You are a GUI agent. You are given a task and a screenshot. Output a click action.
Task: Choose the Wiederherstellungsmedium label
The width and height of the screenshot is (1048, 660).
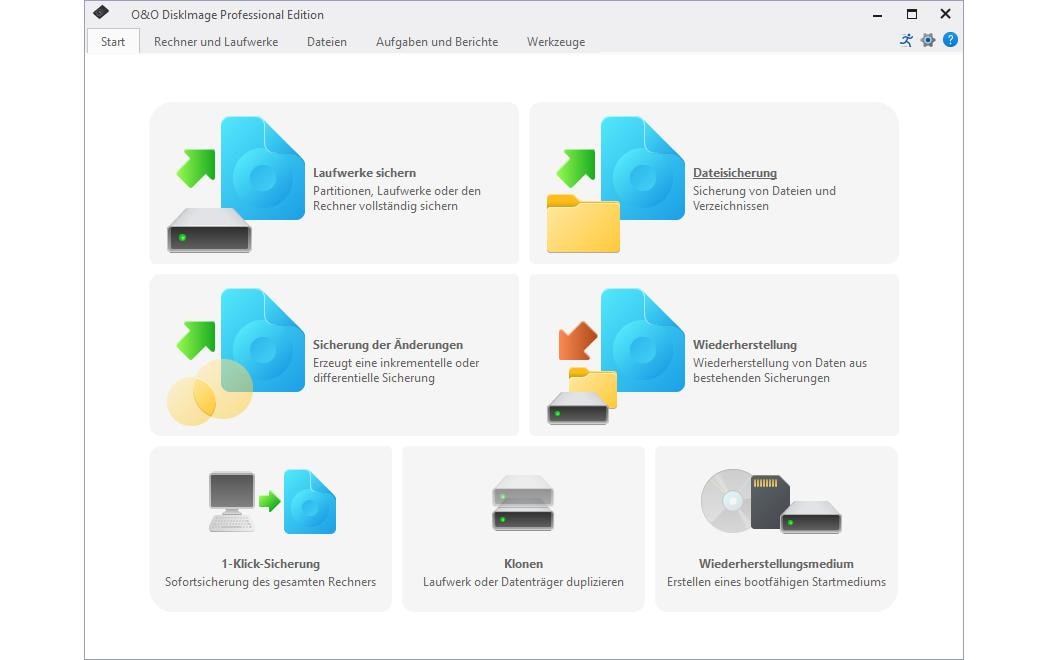tap(776, 564)
